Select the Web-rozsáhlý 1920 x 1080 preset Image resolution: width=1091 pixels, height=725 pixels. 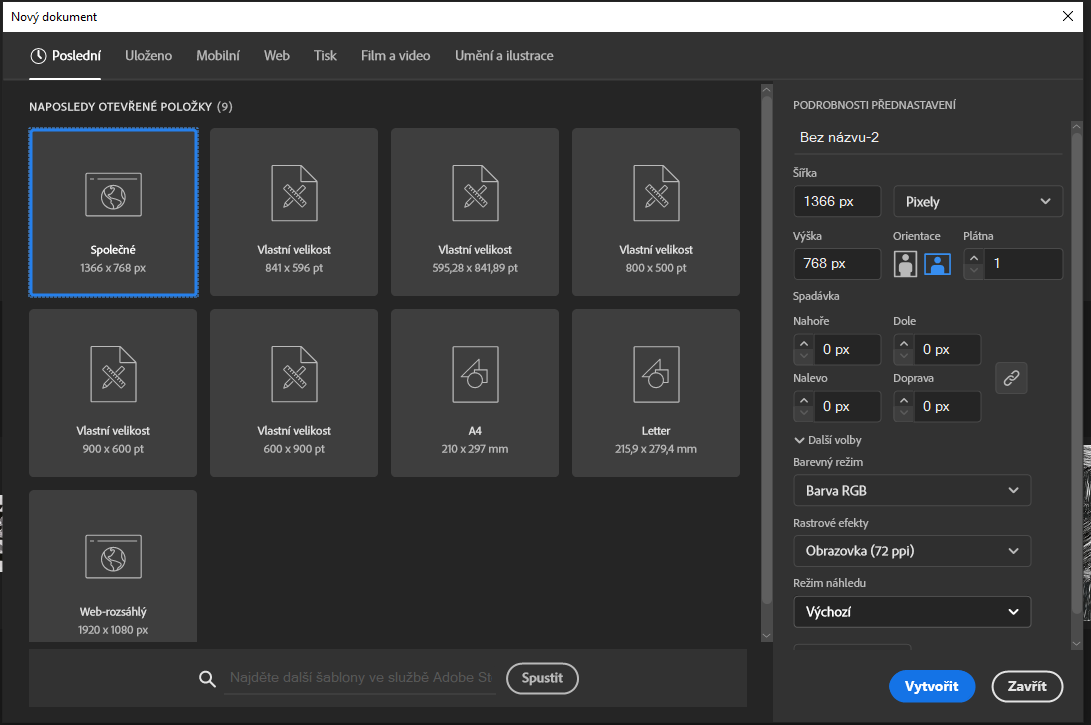(x=113, y=565)
